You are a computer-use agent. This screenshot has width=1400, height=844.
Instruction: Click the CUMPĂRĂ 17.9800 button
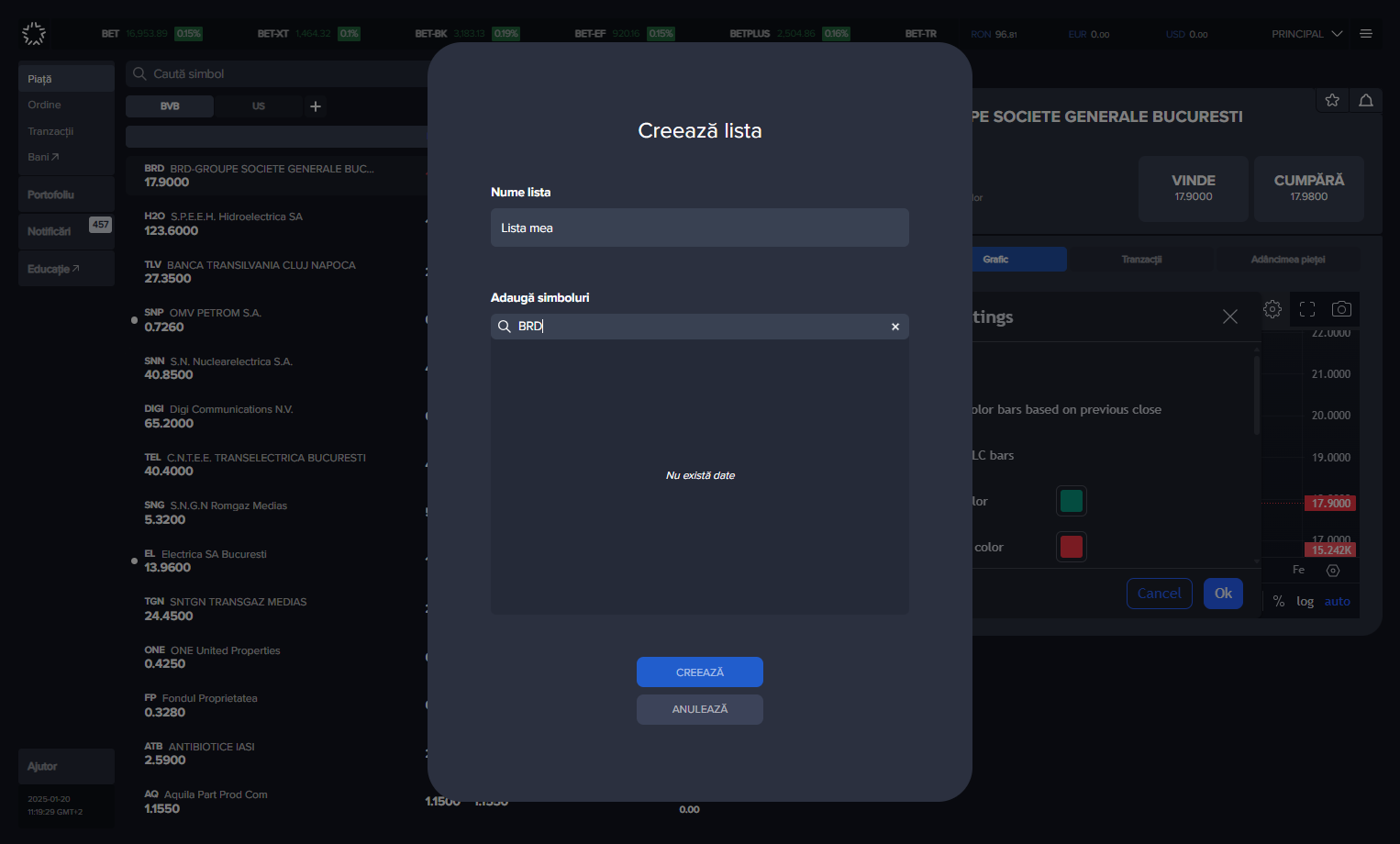click(x=1309, y=188)
